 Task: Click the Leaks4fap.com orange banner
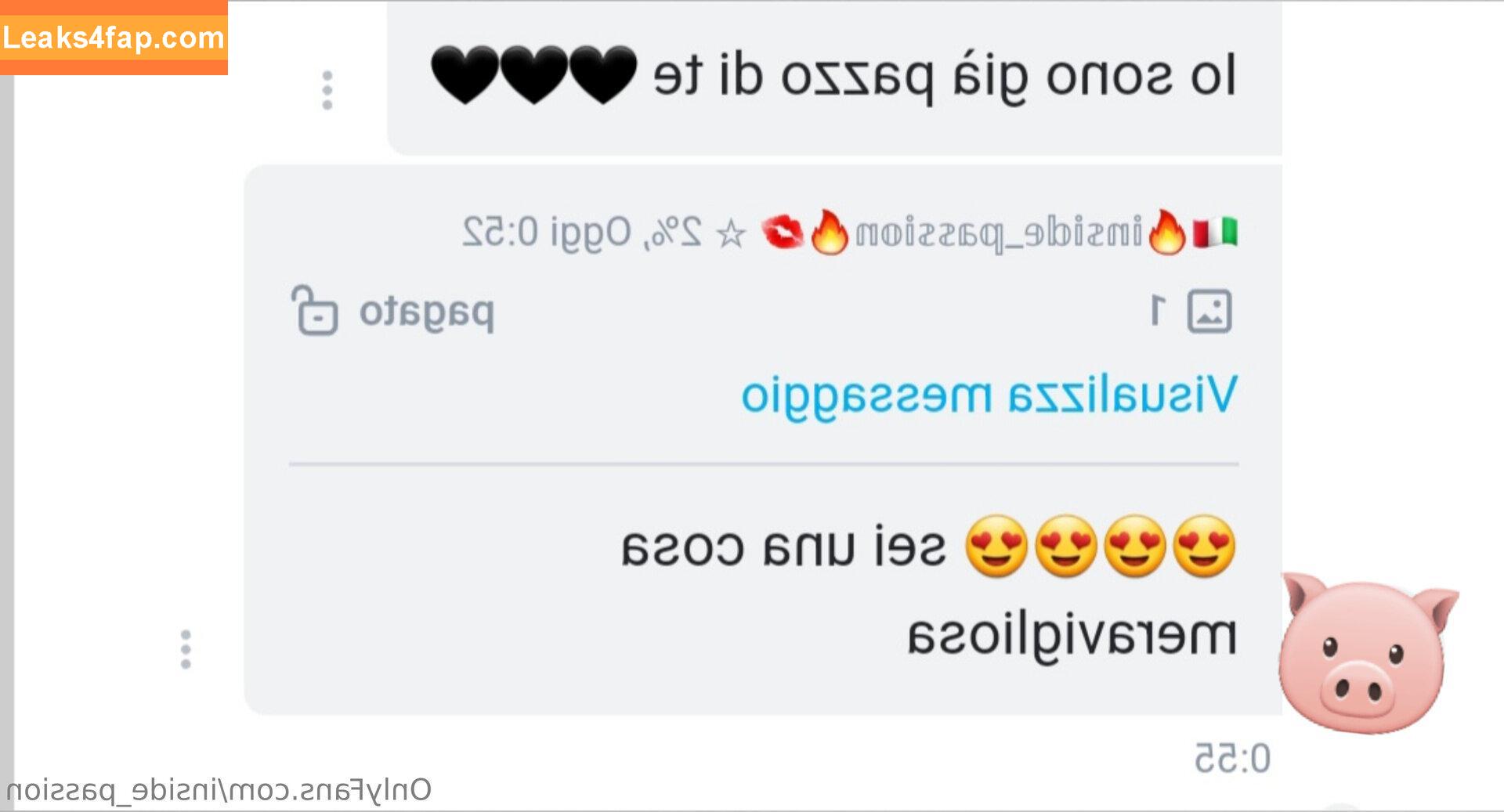pyautogui.click(x=114, y=38)
